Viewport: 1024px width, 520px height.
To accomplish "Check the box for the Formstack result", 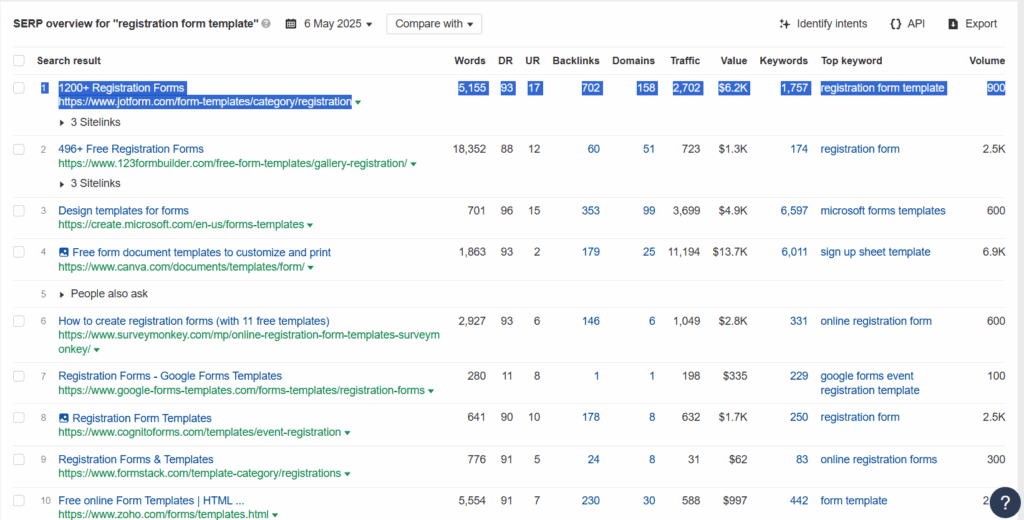I will (19, 459).
